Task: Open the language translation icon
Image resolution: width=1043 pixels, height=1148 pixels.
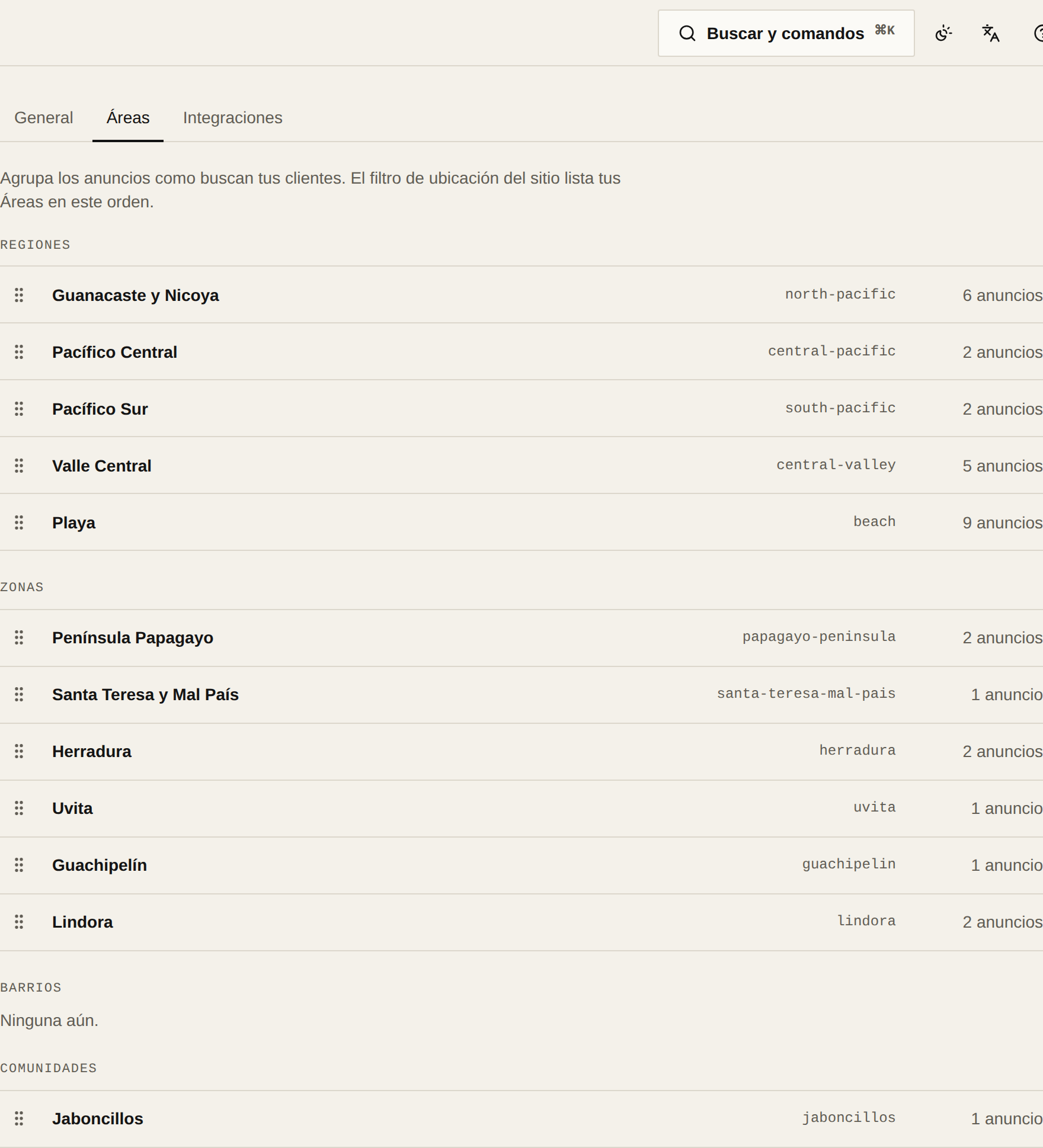Action: point(991,33)
